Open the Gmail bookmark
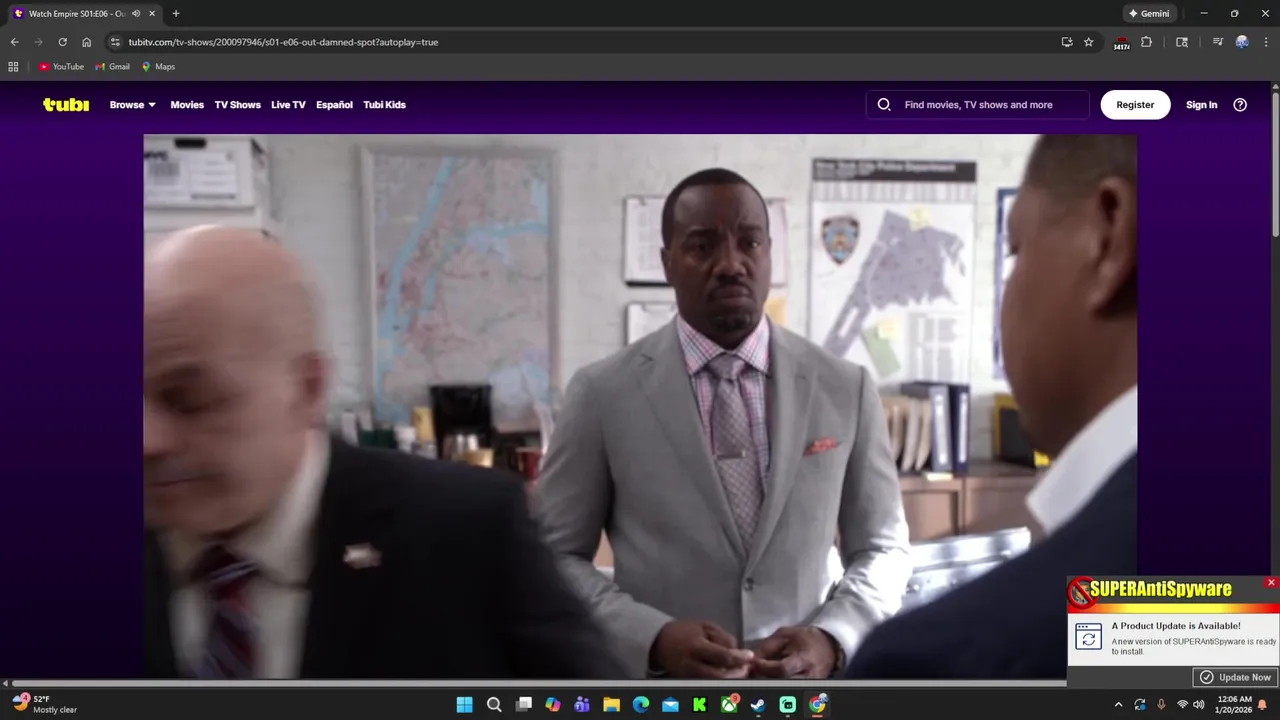 pos(112,67)
